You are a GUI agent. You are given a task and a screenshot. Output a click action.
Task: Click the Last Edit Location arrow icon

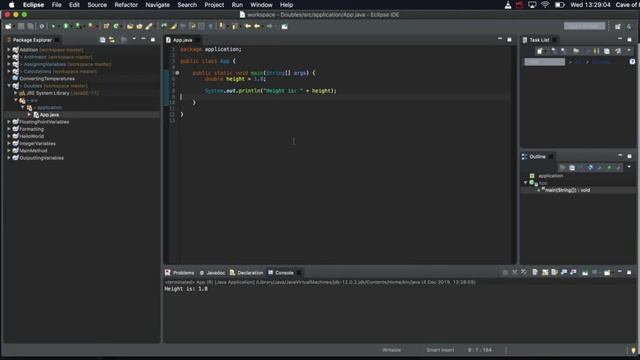pos(247,26)
